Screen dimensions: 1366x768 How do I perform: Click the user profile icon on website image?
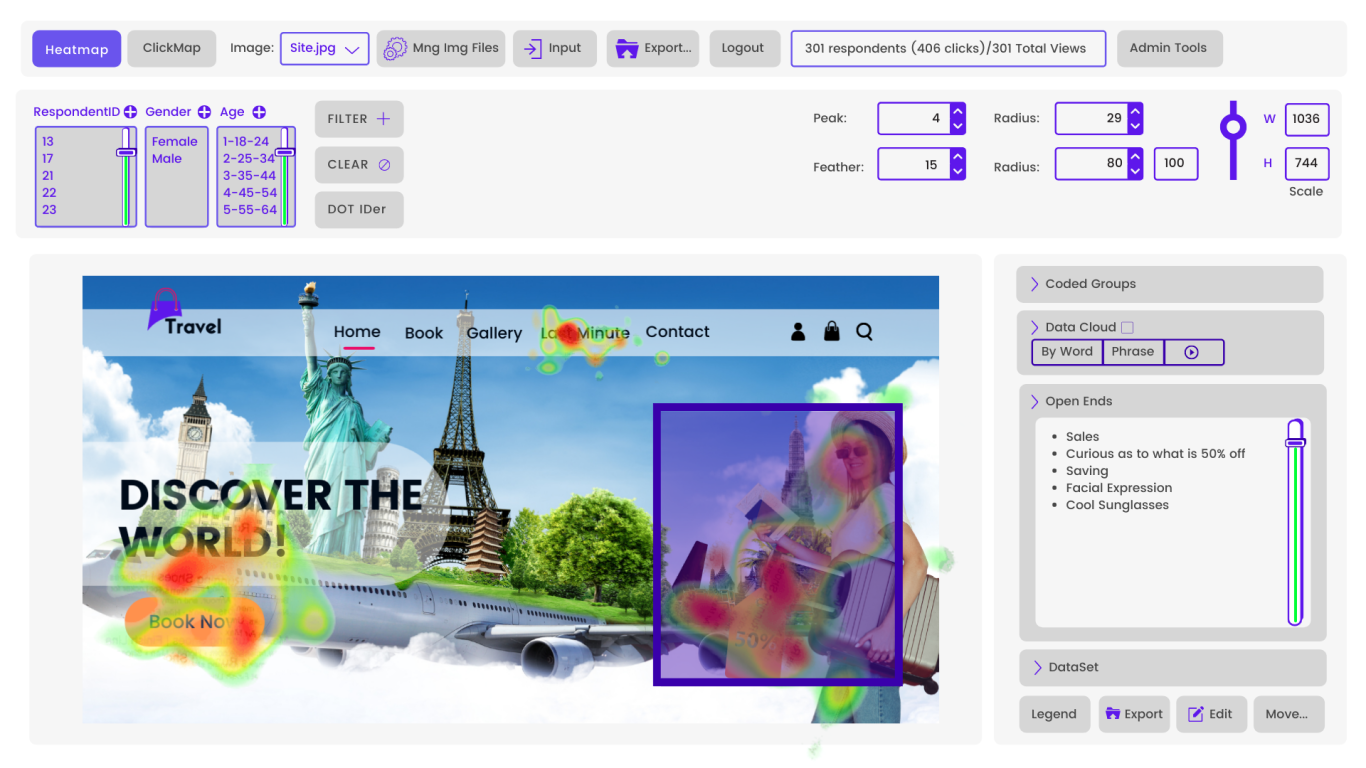point(798,331)
